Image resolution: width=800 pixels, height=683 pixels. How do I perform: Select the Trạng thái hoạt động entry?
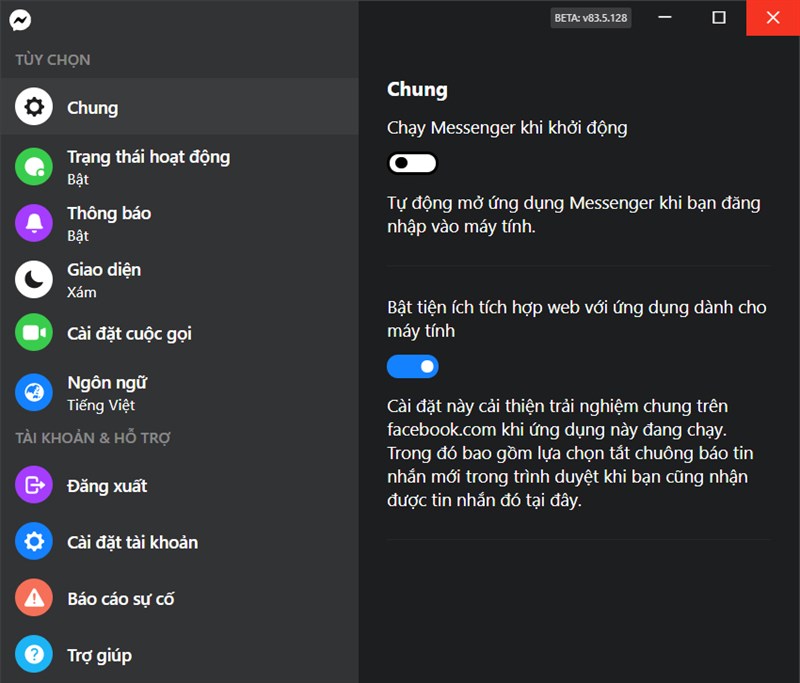pyautogui.click(x=146, y=157)
